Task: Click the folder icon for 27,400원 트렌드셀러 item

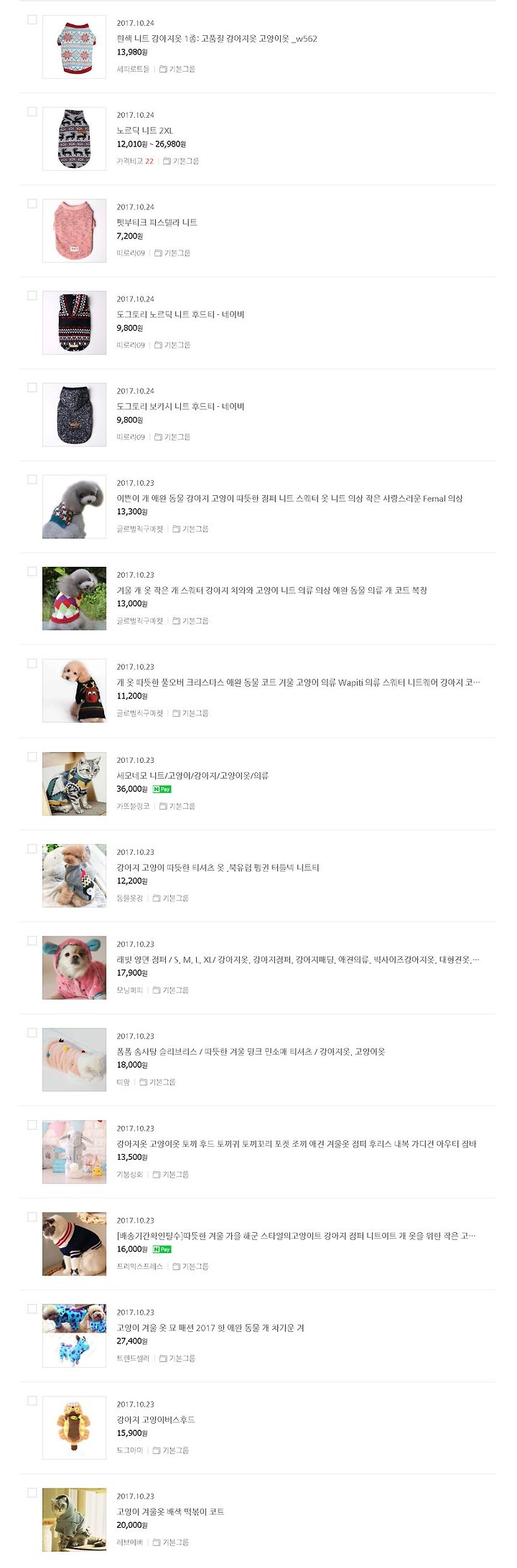Action: [163, 1358]
